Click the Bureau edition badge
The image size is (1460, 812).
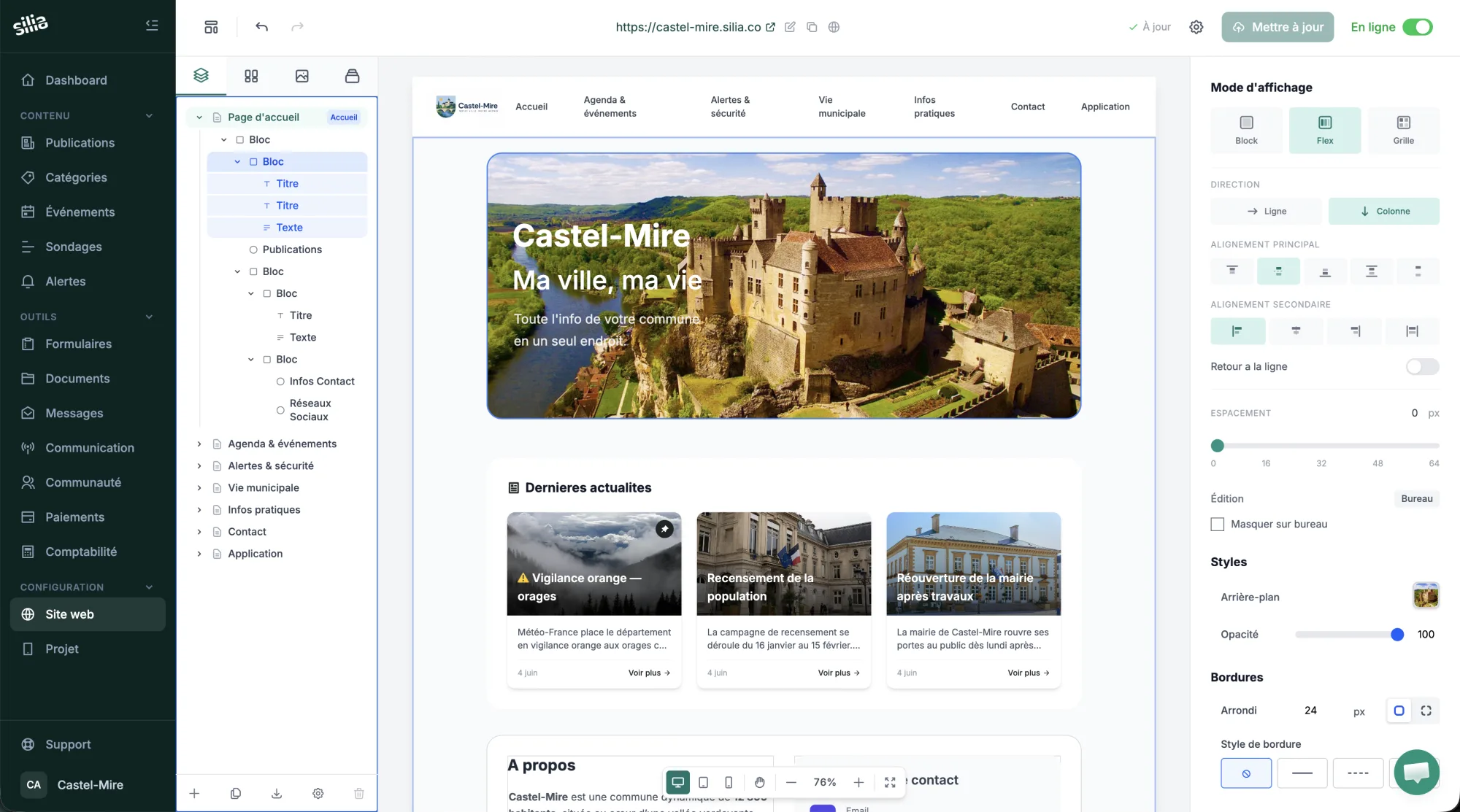coord(1416,499)
